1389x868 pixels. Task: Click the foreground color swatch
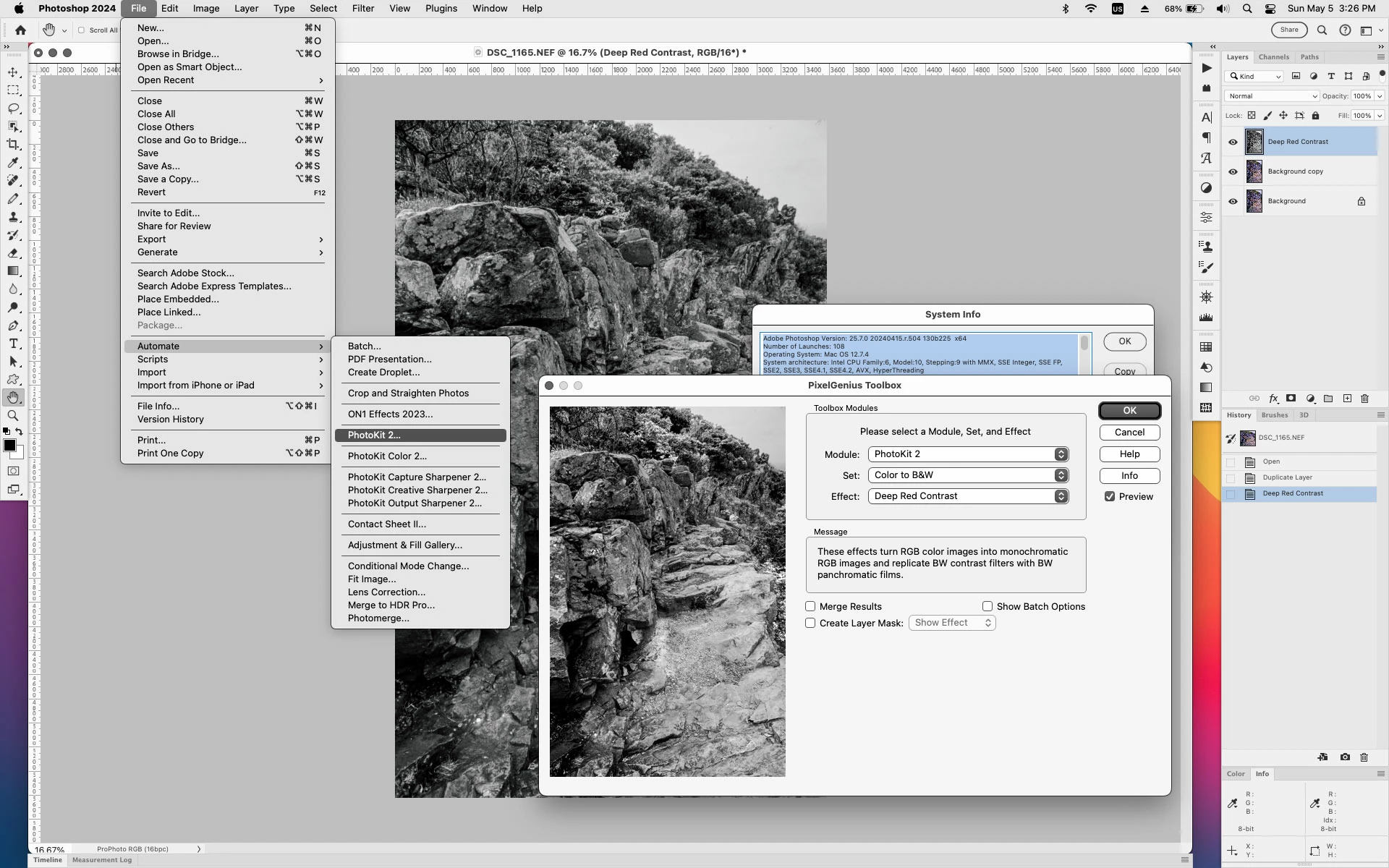(9, 446)
